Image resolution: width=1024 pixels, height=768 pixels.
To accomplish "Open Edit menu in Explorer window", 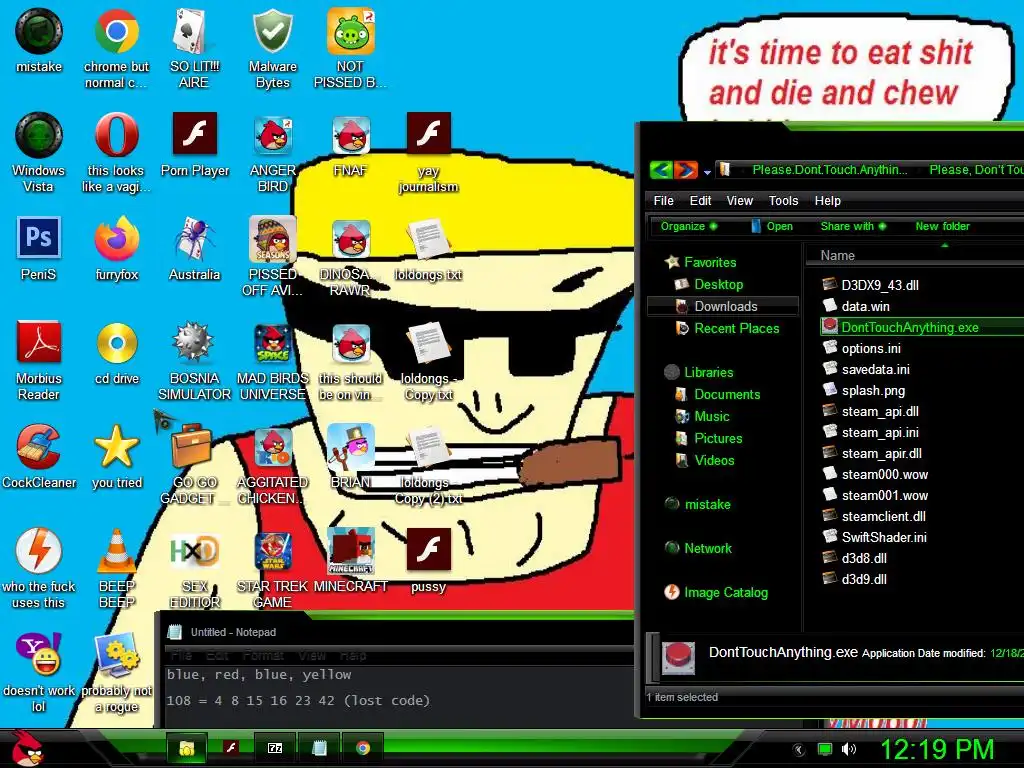I will tap(700, 200).
